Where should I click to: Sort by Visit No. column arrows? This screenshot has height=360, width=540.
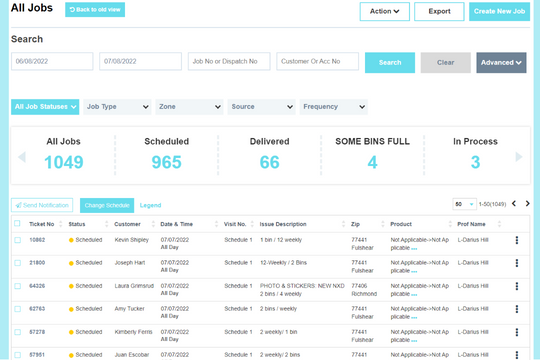click(252, 224)
